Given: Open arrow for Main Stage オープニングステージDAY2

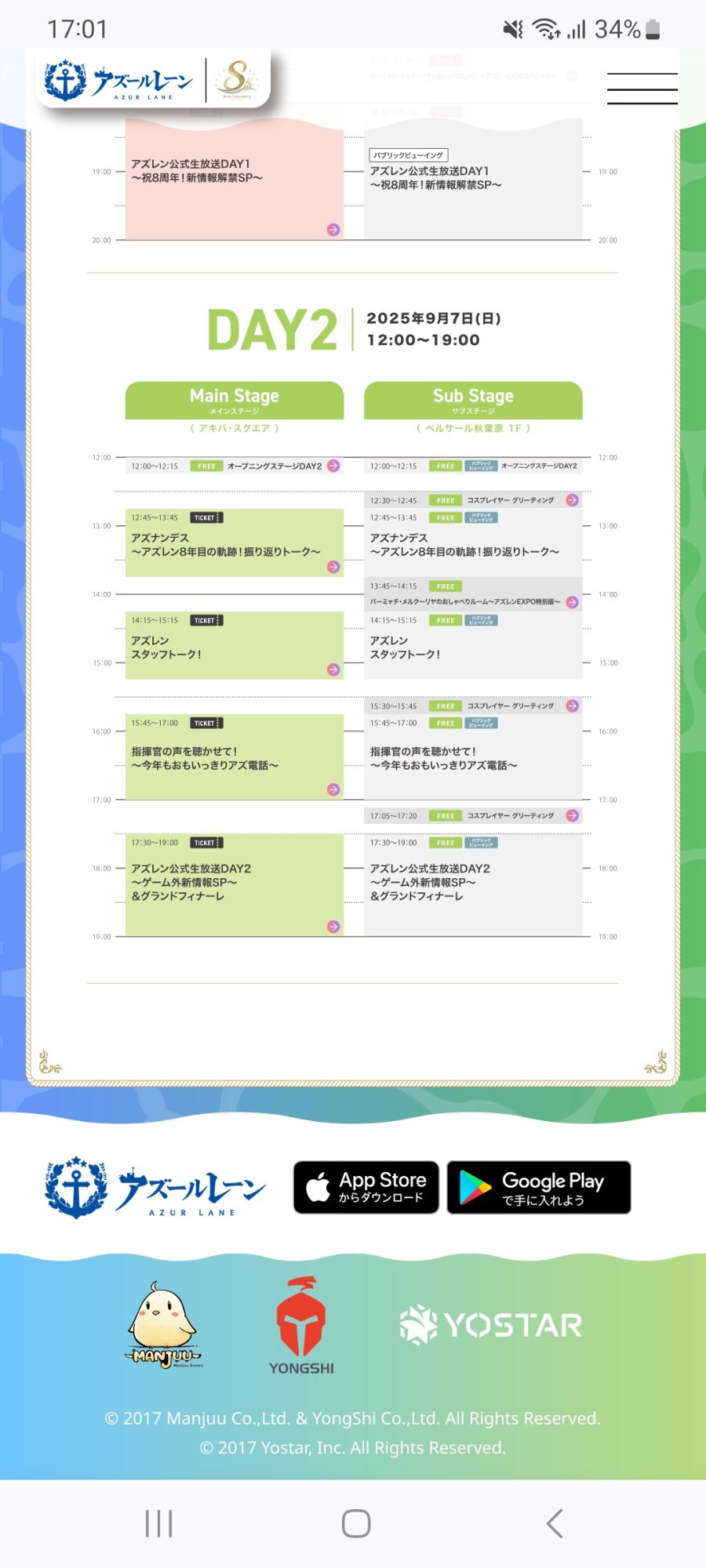Looking at the screenshot, I should pos(333,466).
